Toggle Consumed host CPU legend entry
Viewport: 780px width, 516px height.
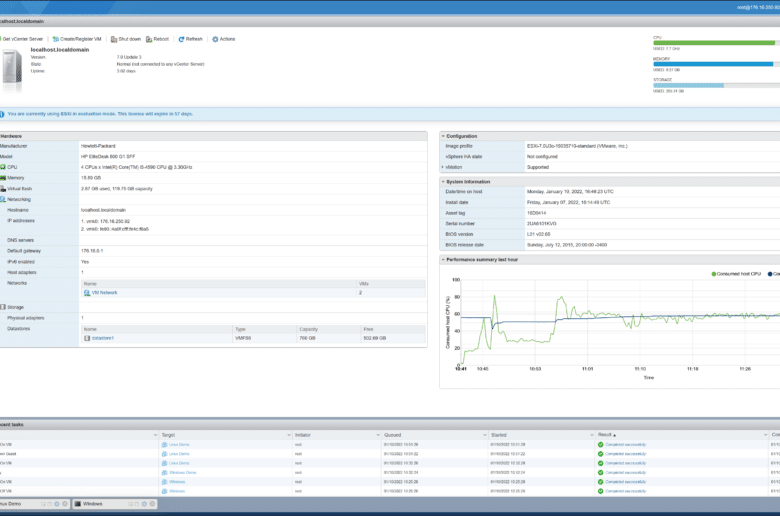click(736, 274)
